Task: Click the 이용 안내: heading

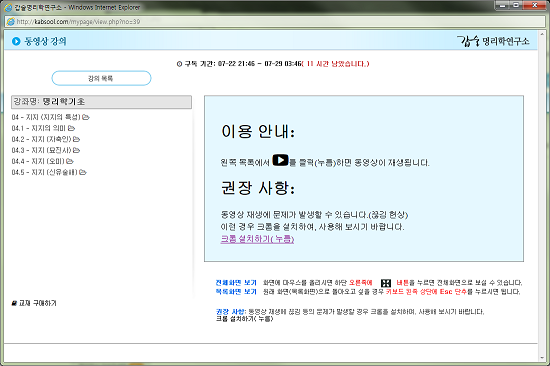Action: (258, 132)
